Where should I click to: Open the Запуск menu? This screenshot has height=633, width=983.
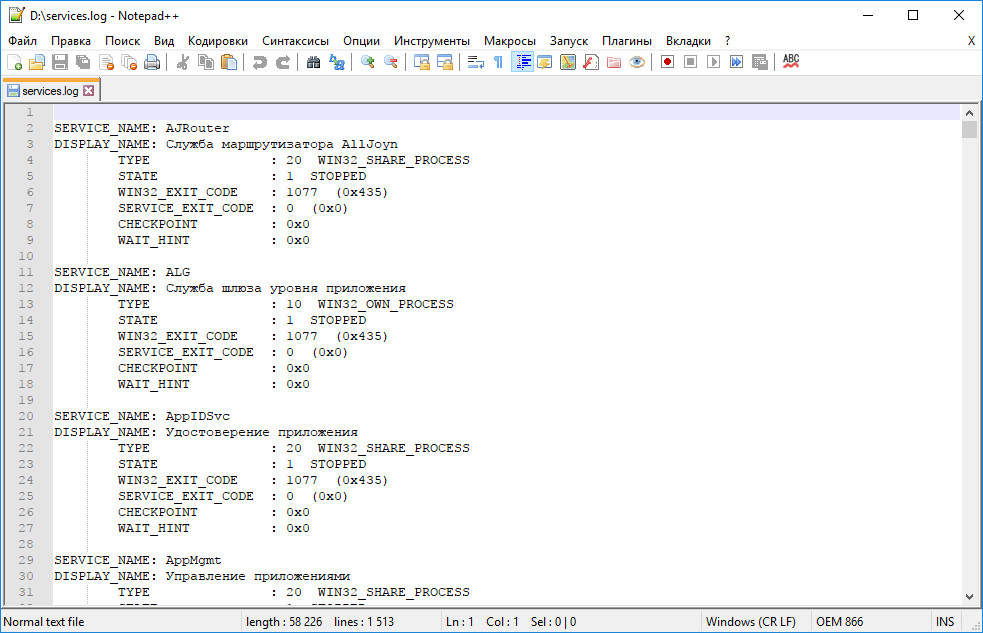click(x=569, y=41)
